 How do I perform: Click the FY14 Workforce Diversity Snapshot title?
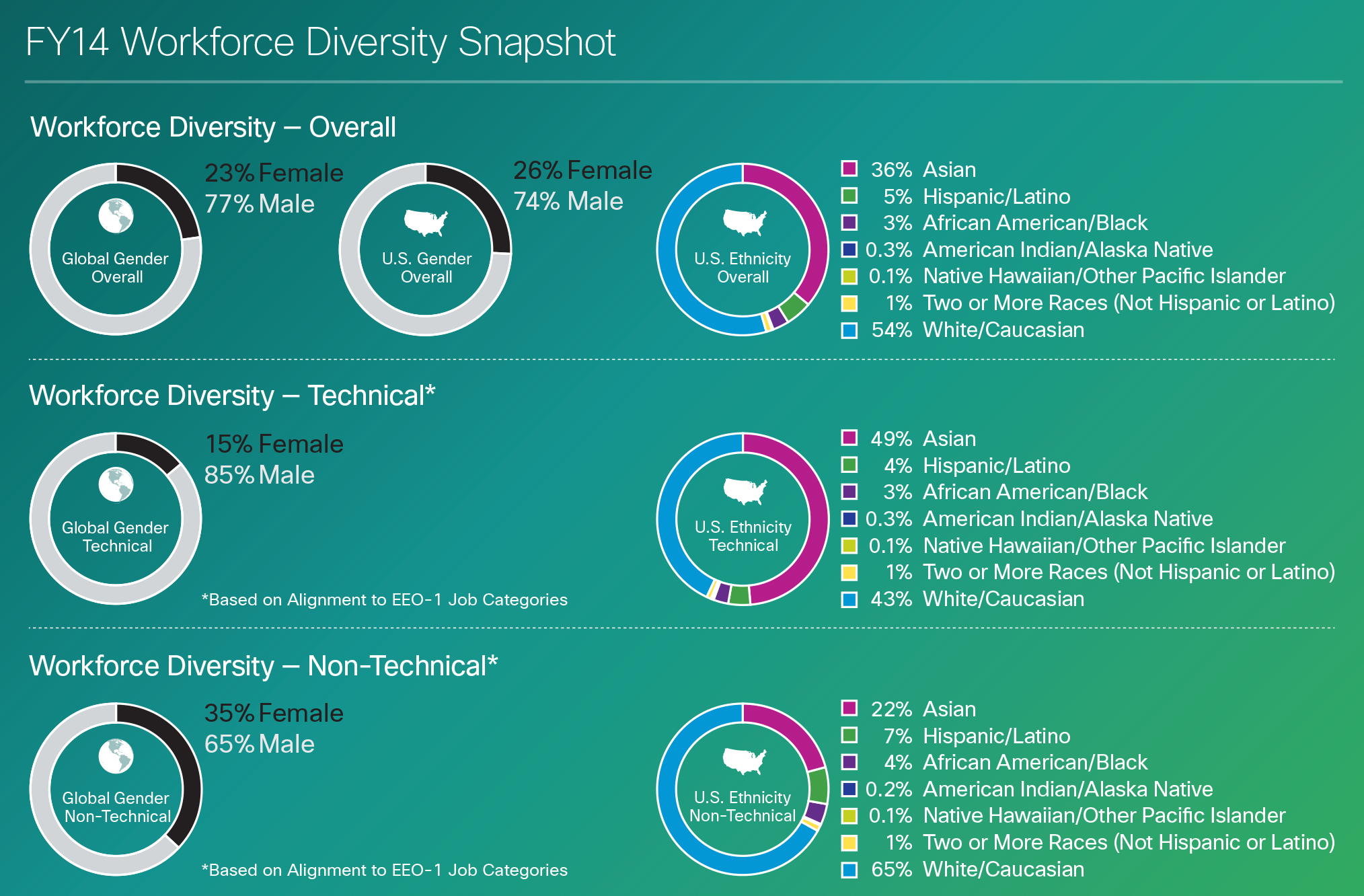(320, 43)
